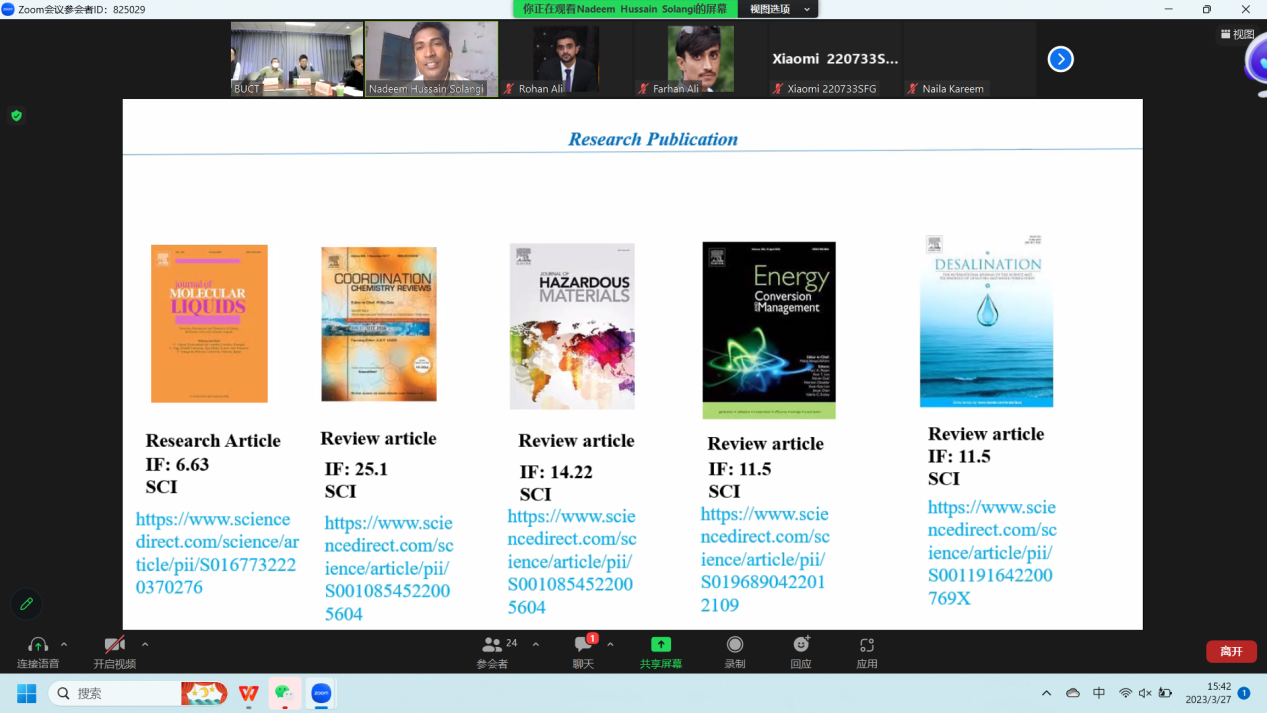Open the Hazardous Materials article link

[572, 561]
